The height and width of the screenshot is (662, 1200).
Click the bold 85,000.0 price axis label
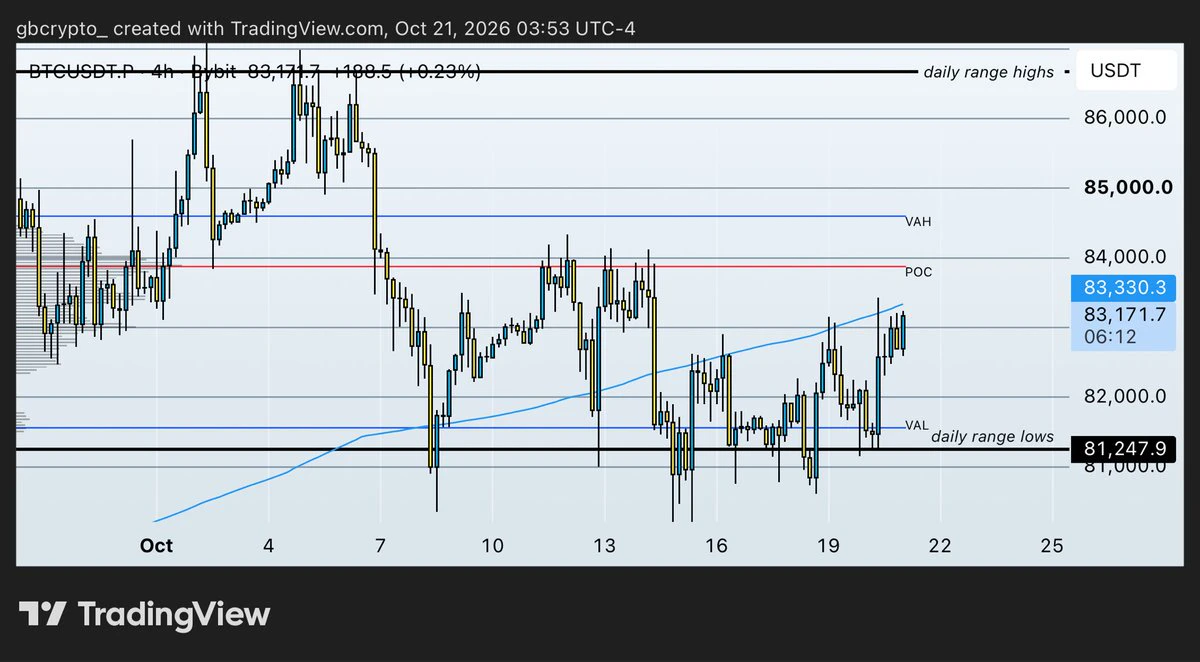[1128, 187]
